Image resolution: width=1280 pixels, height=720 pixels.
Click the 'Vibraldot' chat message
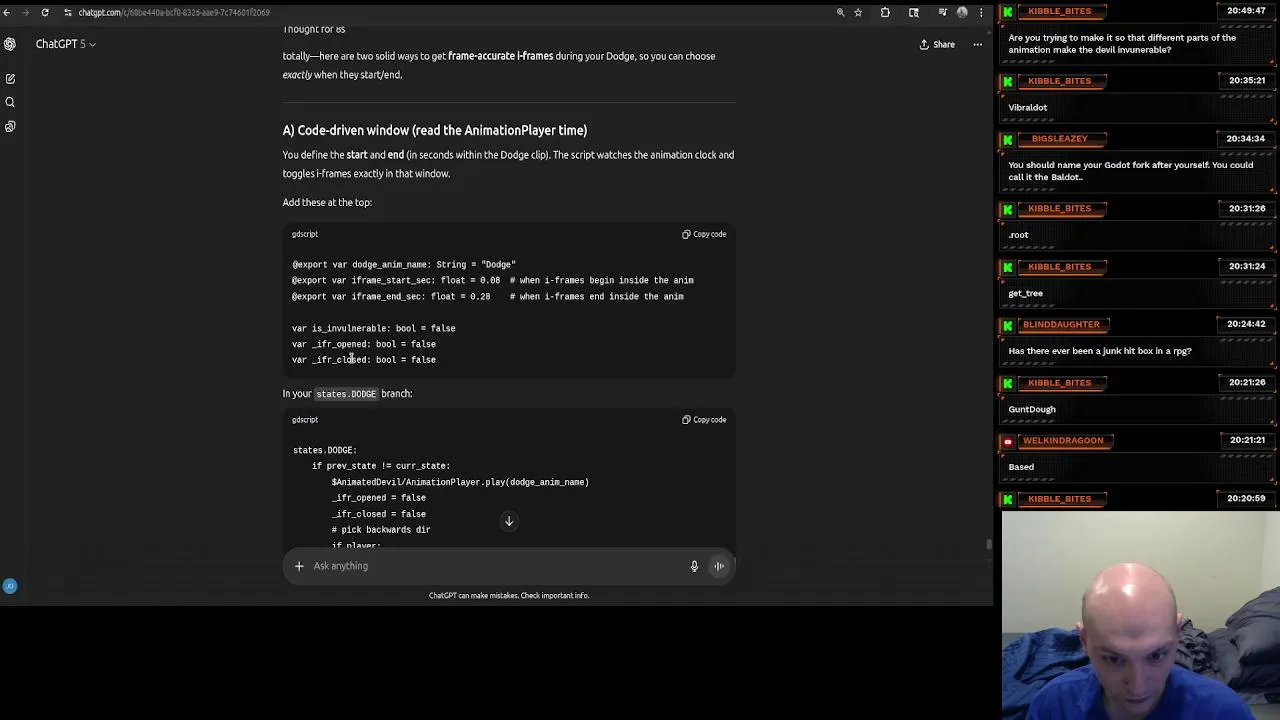pyautogui.click(x=1028, y=108)
